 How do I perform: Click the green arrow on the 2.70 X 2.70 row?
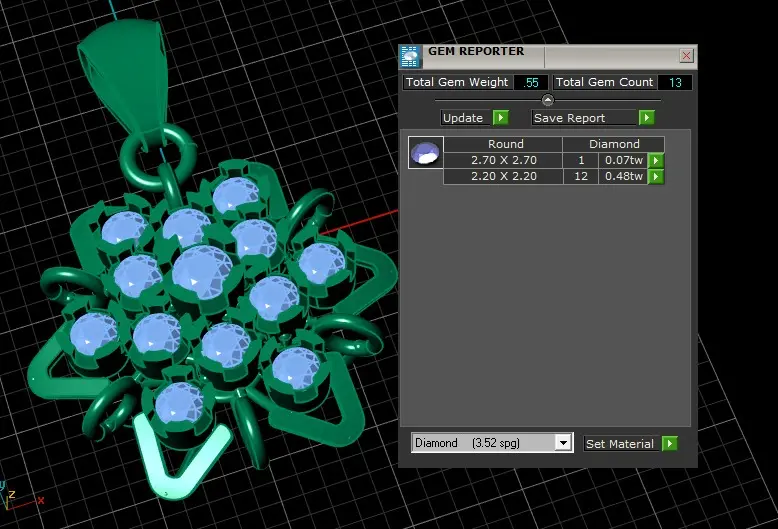pos(656,160)
